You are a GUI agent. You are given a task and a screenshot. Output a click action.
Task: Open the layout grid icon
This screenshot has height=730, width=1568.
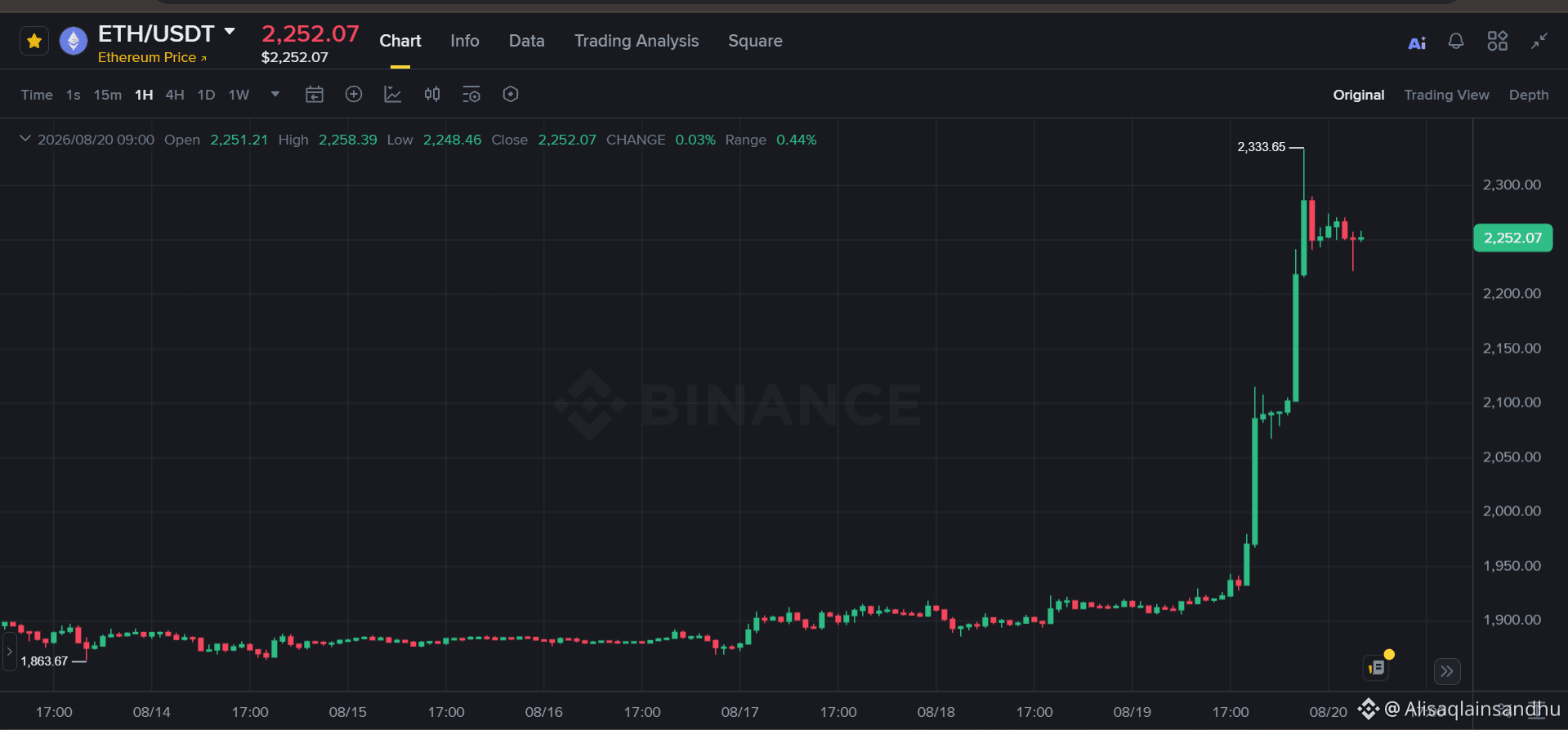[x=1498, y=41]
